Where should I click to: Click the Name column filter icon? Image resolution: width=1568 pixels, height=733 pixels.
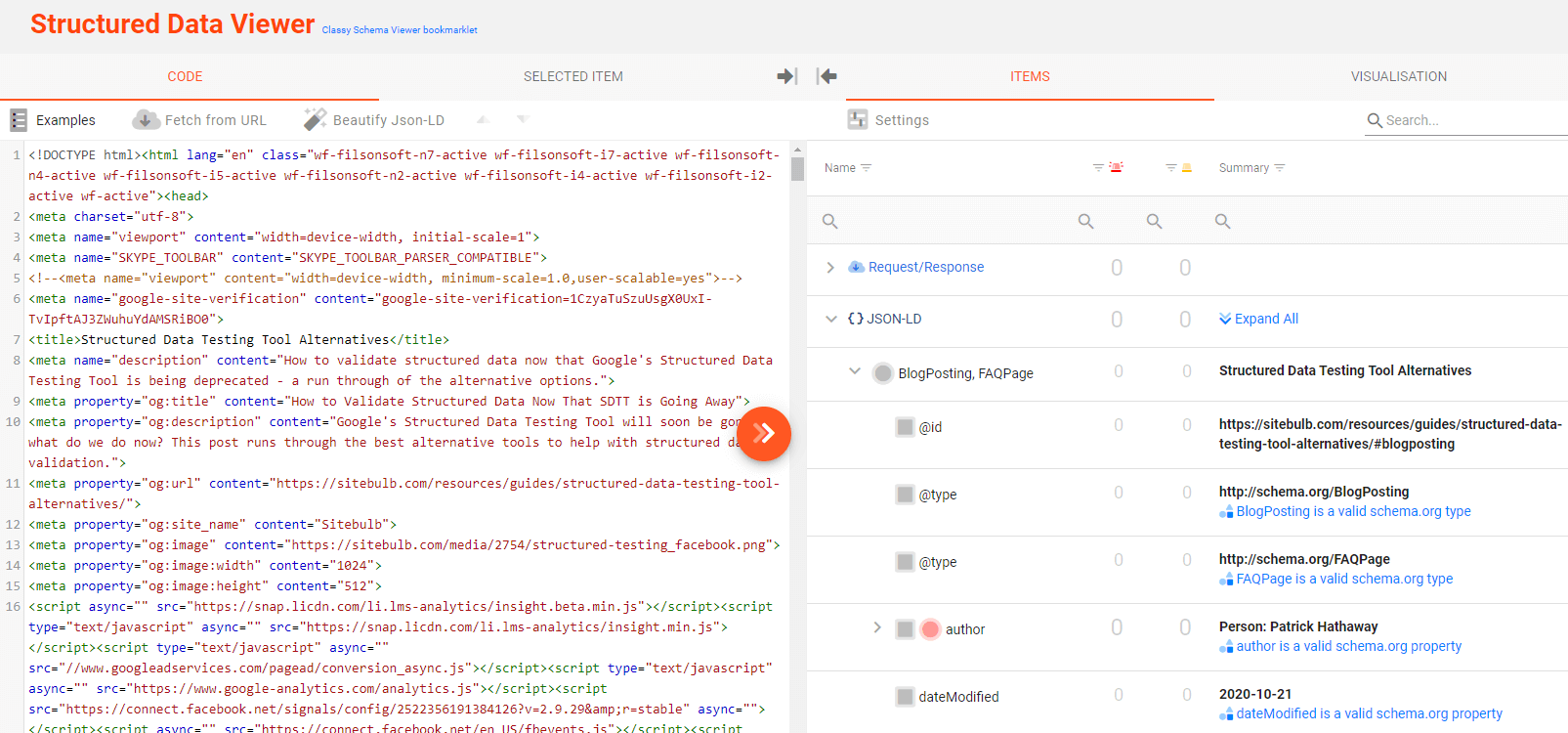click(x=866, y=168)
